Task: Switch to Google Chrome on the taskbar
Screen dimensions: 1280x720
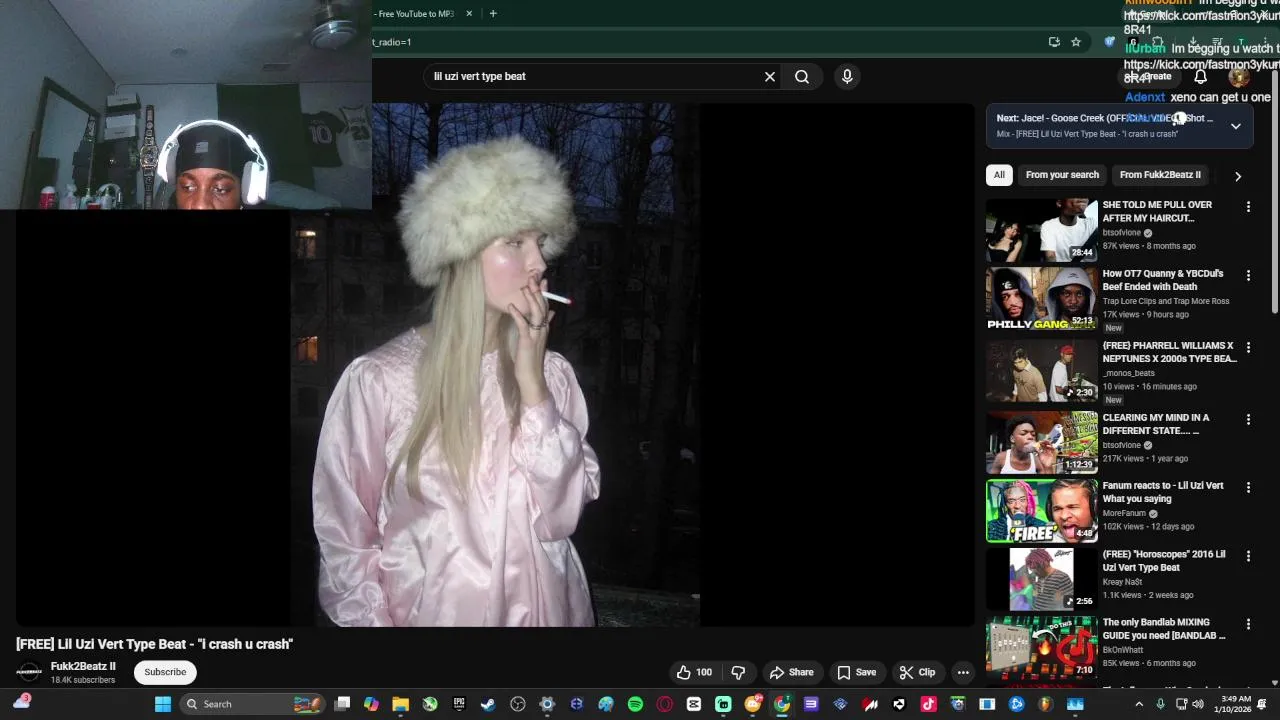Action: [781, 704]
